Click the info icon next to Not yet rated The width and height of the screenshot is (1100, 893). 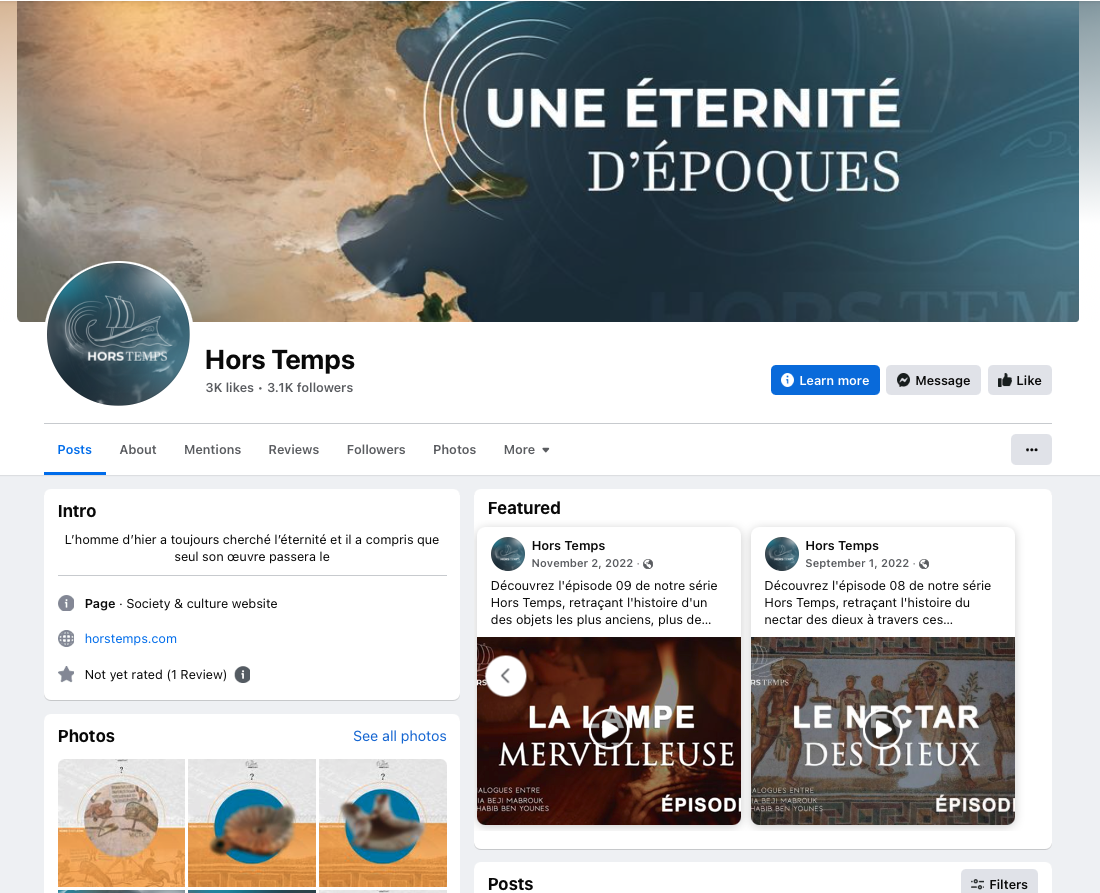coord(243,675)
